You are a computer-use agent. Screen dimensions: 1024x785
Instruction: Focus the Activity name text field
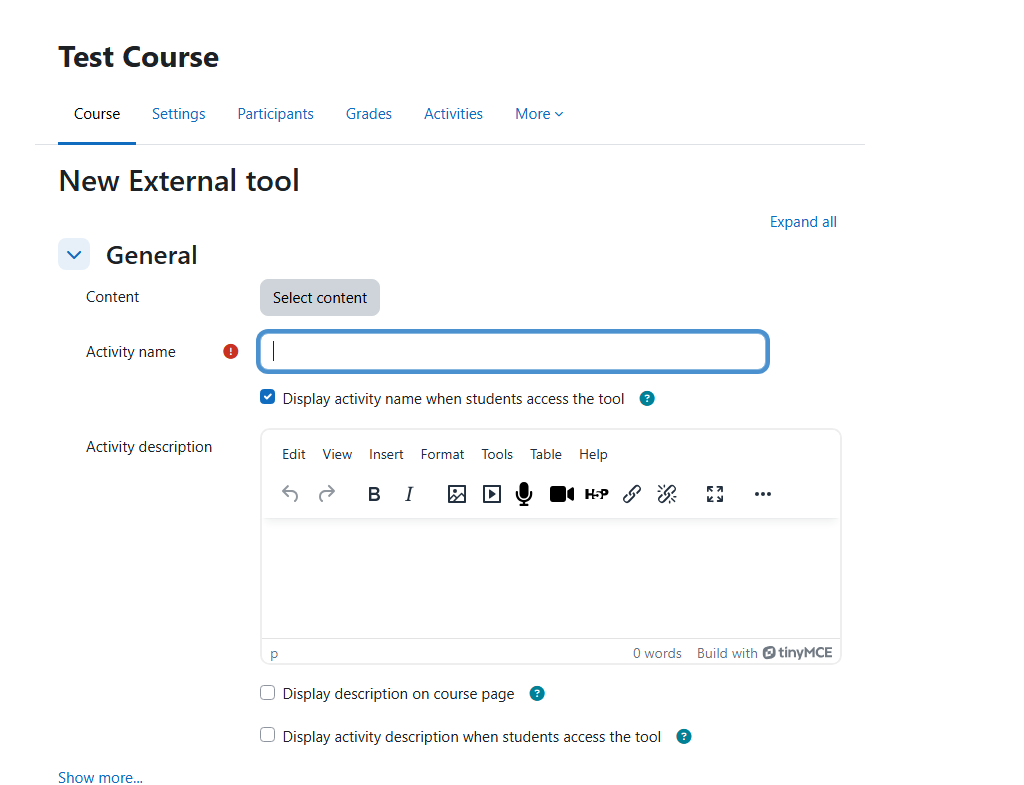tap(513, 352)
